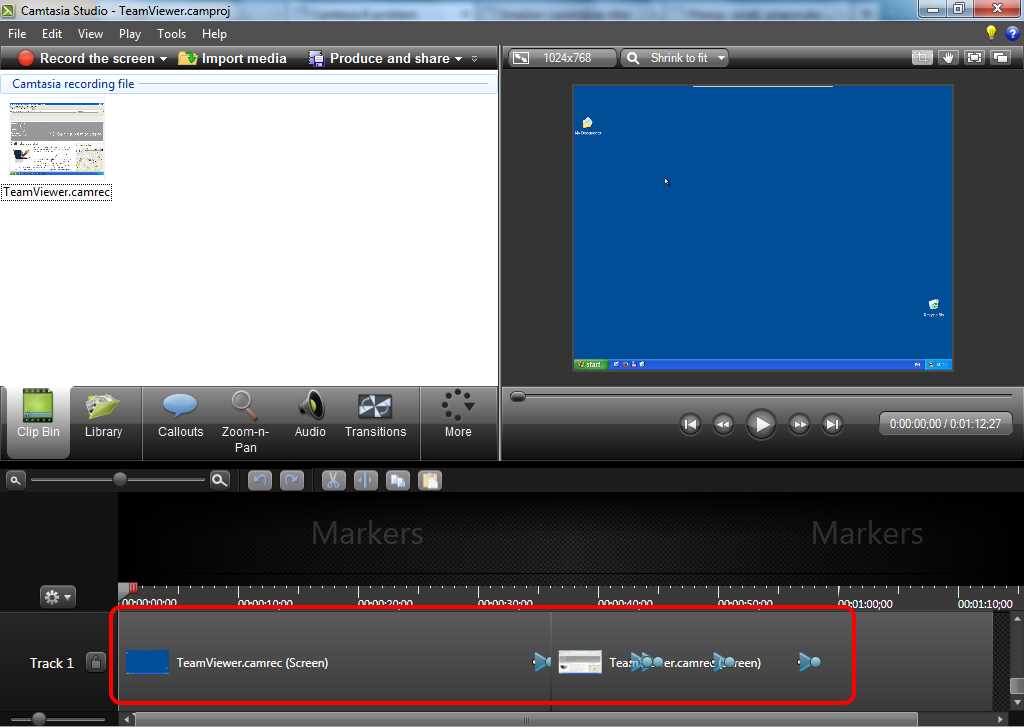
Task: Click the fast forward button
Action: [799, 424]
